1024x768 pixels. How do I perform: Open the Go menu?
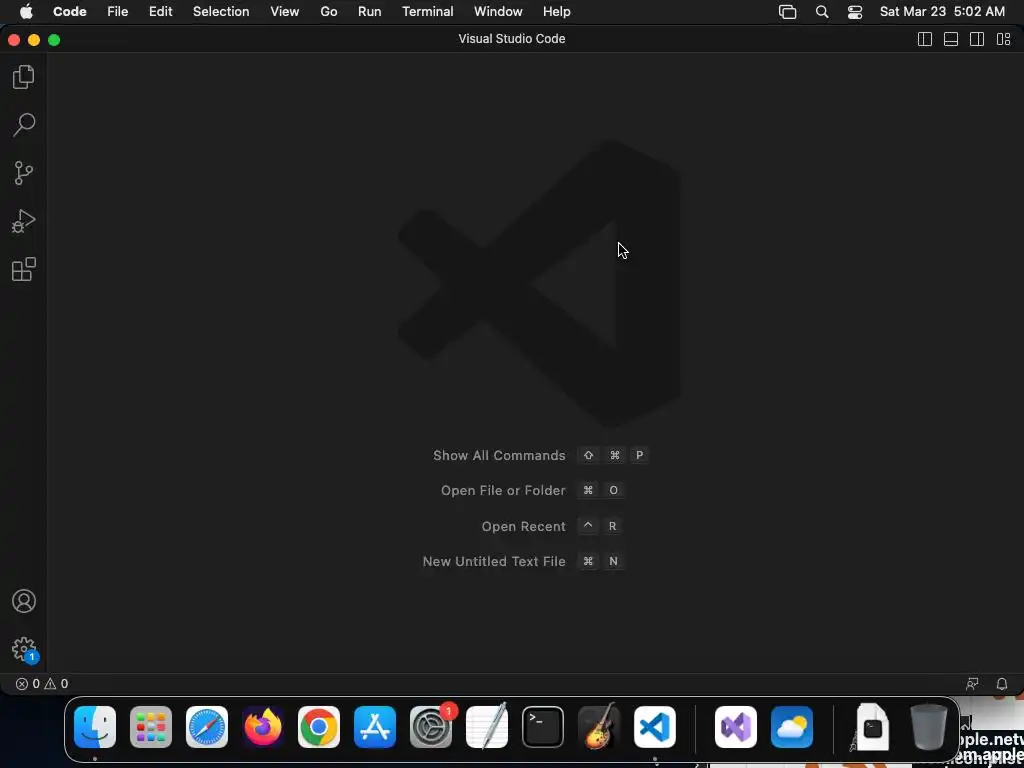click(329, 12)
